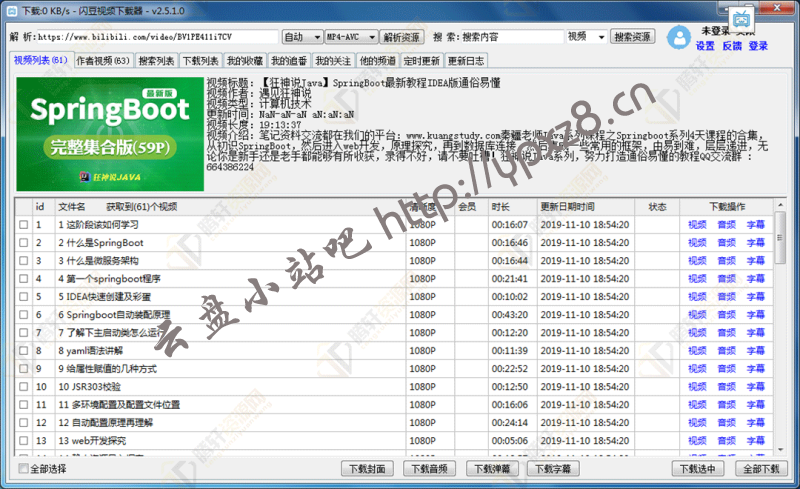Tick checkbox for row 12
Image resolution: width=800 pixels, height=489 pixels.
(x=23, y=423)
